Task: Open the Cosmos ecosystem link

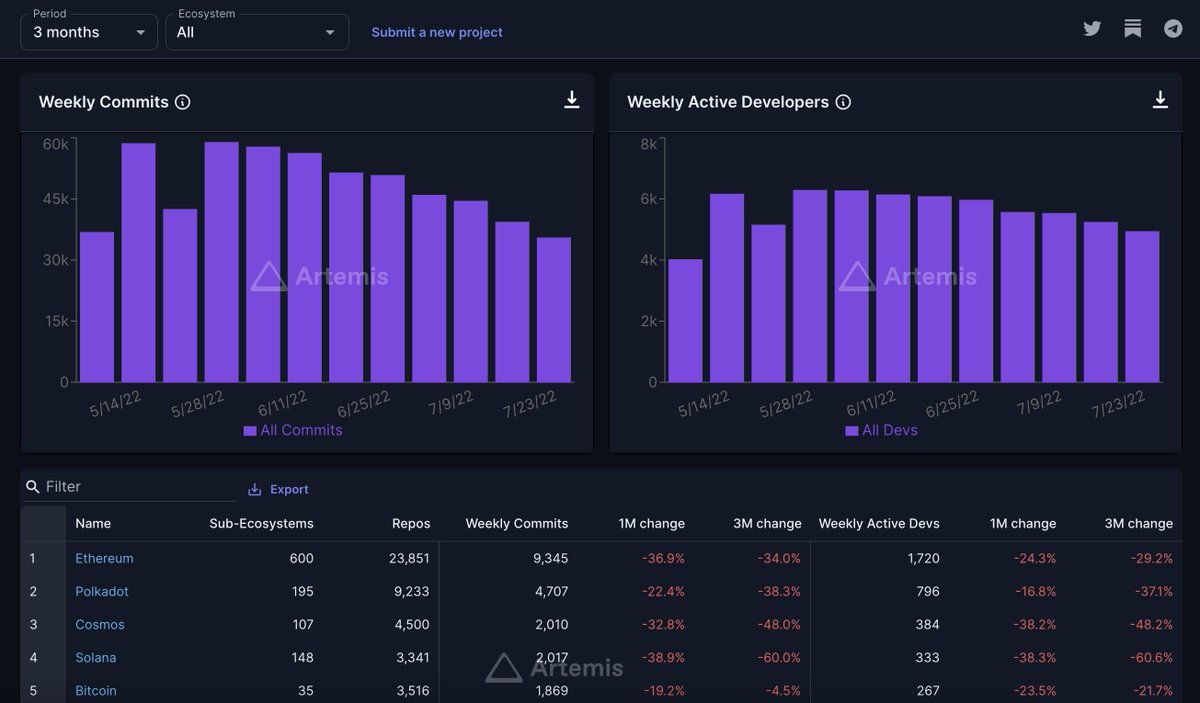Action: (100, 624)
